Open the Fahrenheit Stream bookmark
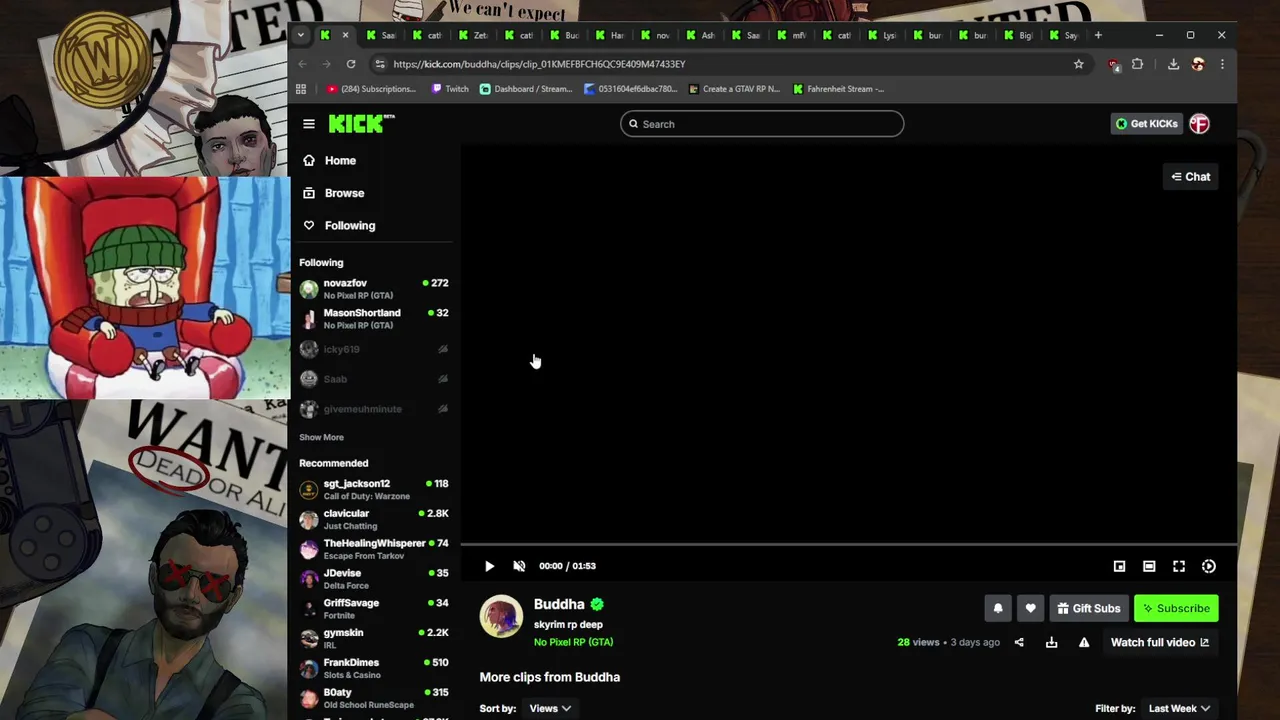This screenshot has height=720, width=1280. point(839,89)
